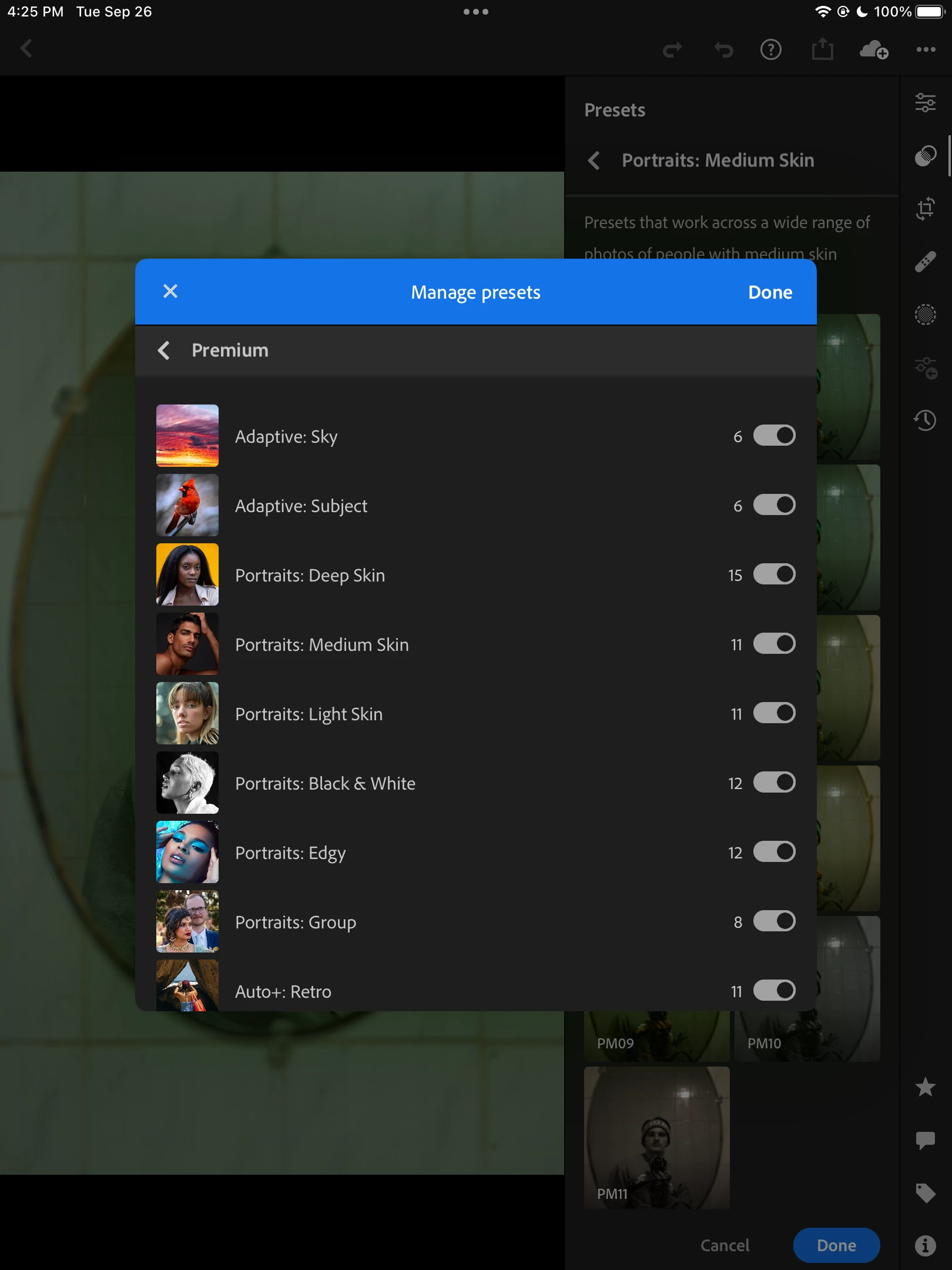
Task: Open the share/export icon
Action: point(823,49)
